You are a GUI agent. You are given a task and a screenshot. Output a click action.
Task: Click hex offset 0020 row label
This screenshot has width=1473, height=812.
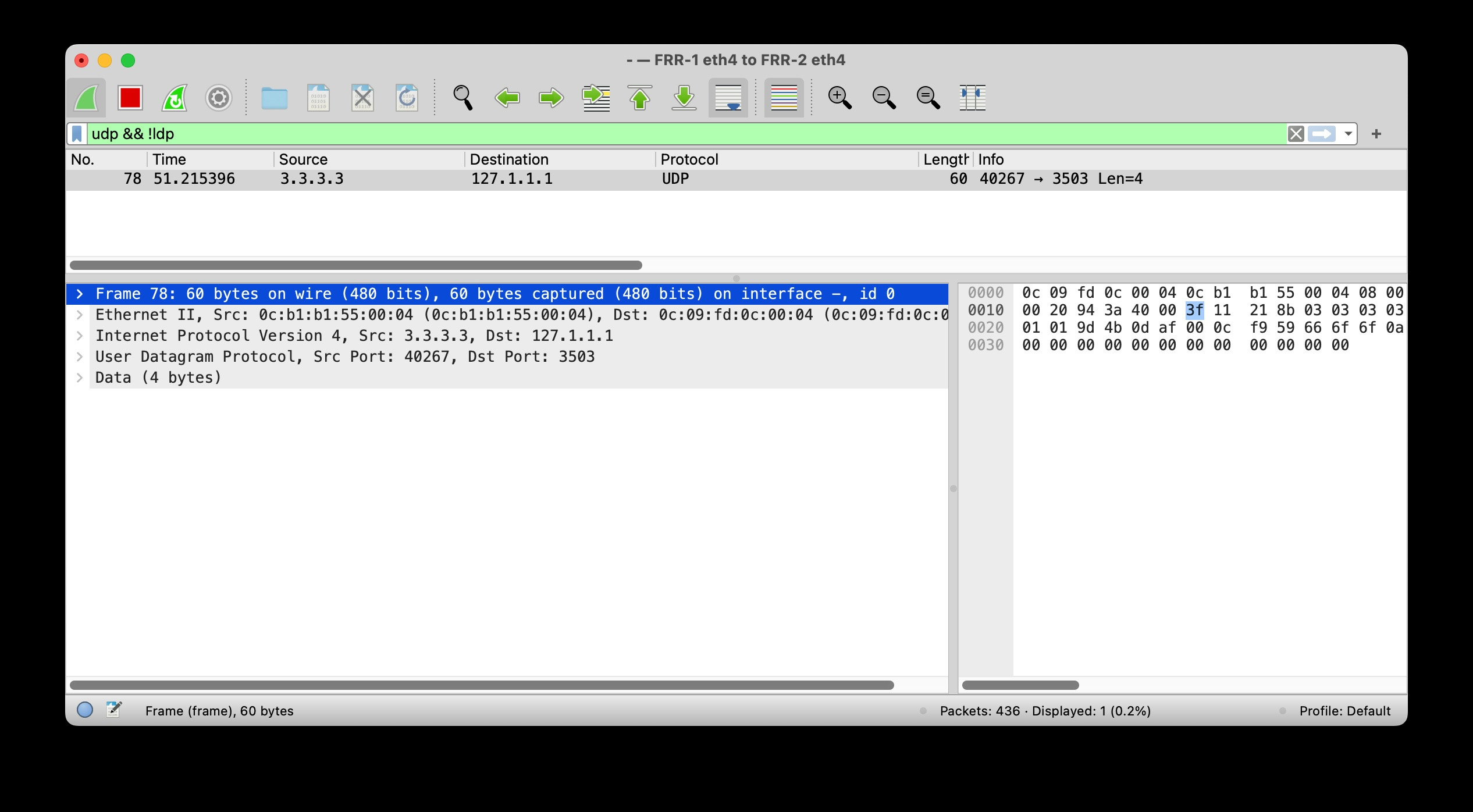[x=985, y=327]
